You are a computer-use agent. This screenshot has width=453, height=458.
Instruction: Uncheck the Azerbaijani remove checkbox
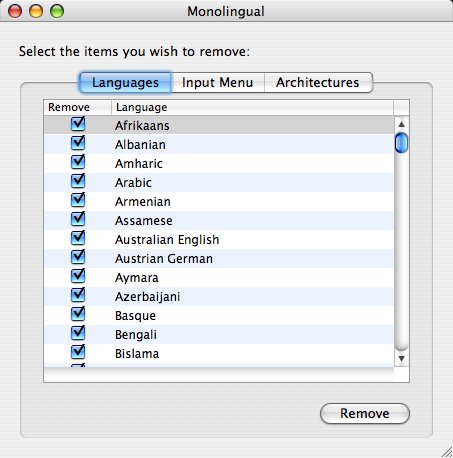tap(78, 296)
